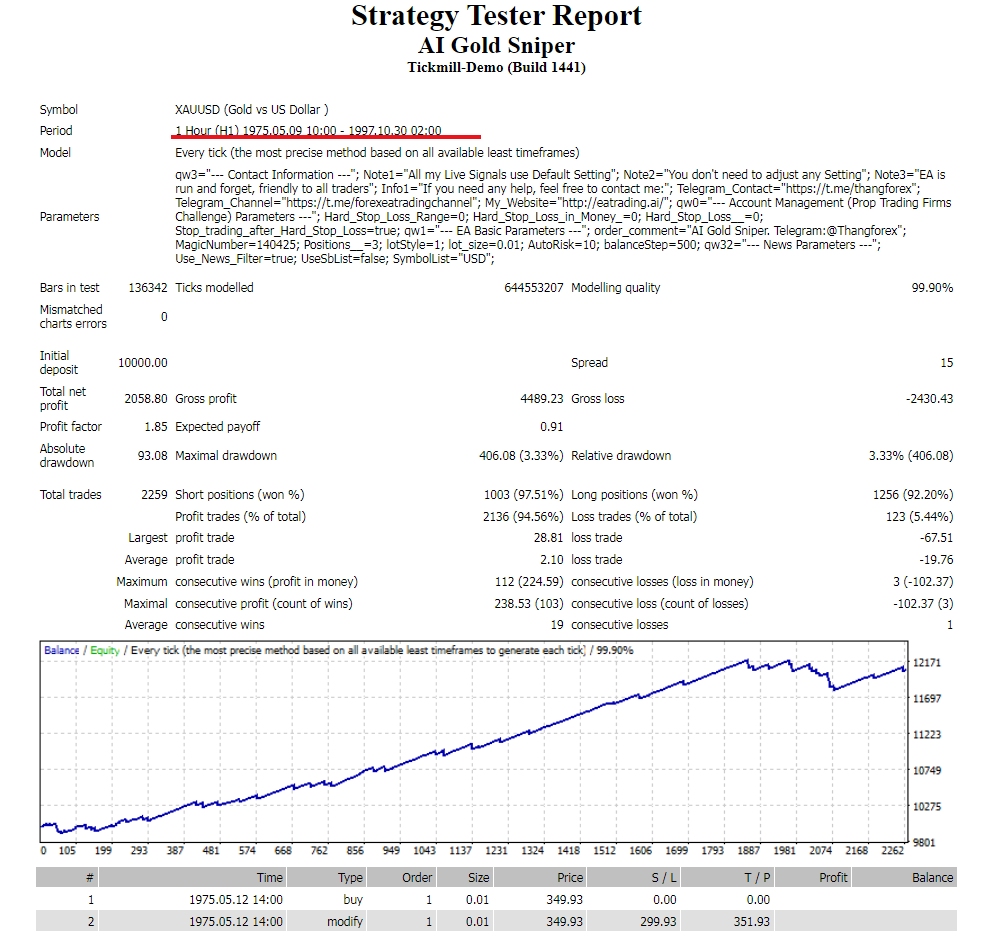Click the Time column header

(270, 877)
